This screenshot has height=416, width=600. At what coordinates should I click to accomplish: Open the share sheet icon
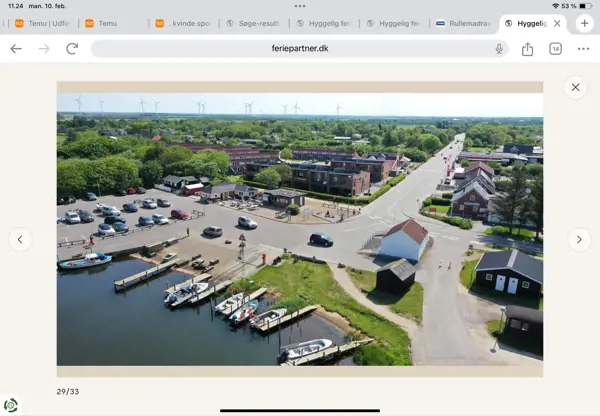click(x=527, y=49)
